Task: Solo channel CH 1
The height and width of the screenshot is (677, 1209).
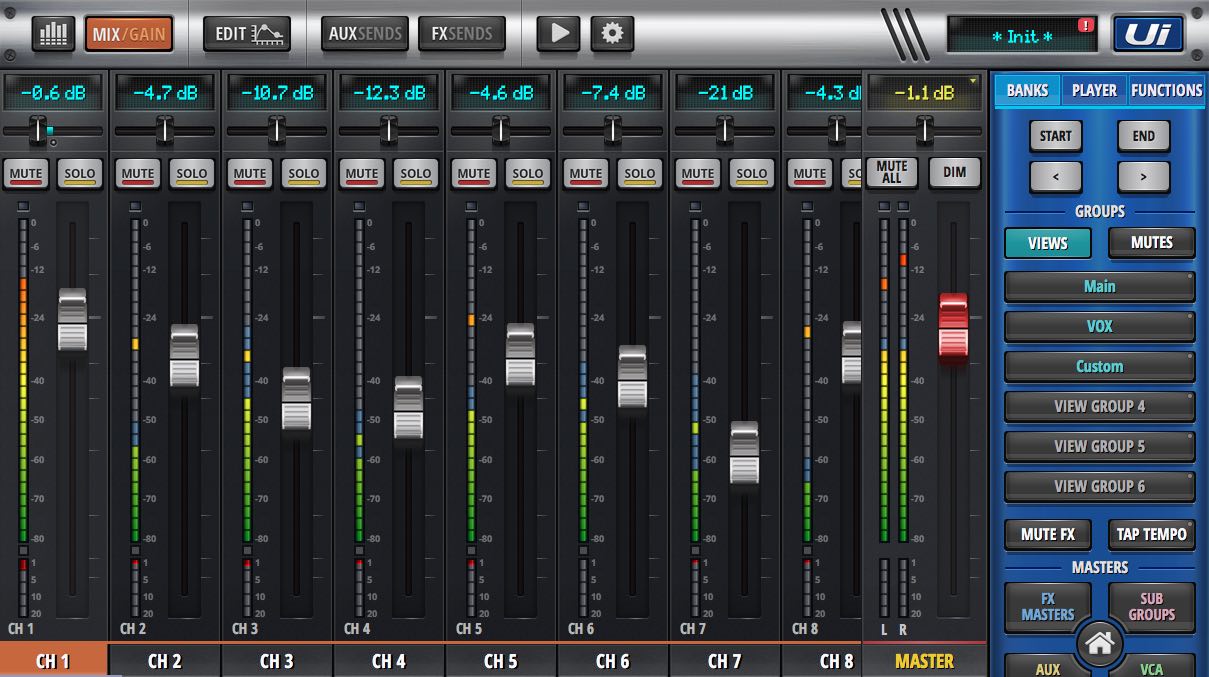Action: [x=80, y=174]
